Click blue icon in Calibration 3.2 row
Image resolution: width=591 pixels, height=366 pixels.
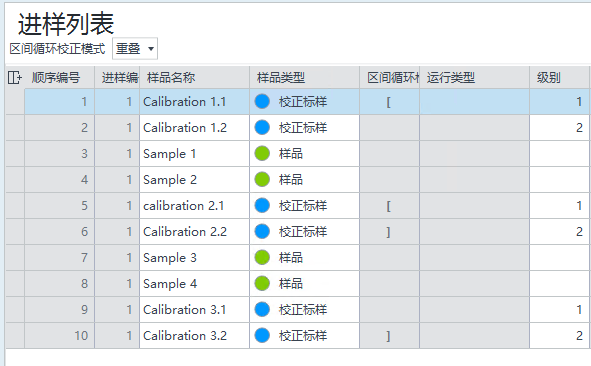[262, 335]
